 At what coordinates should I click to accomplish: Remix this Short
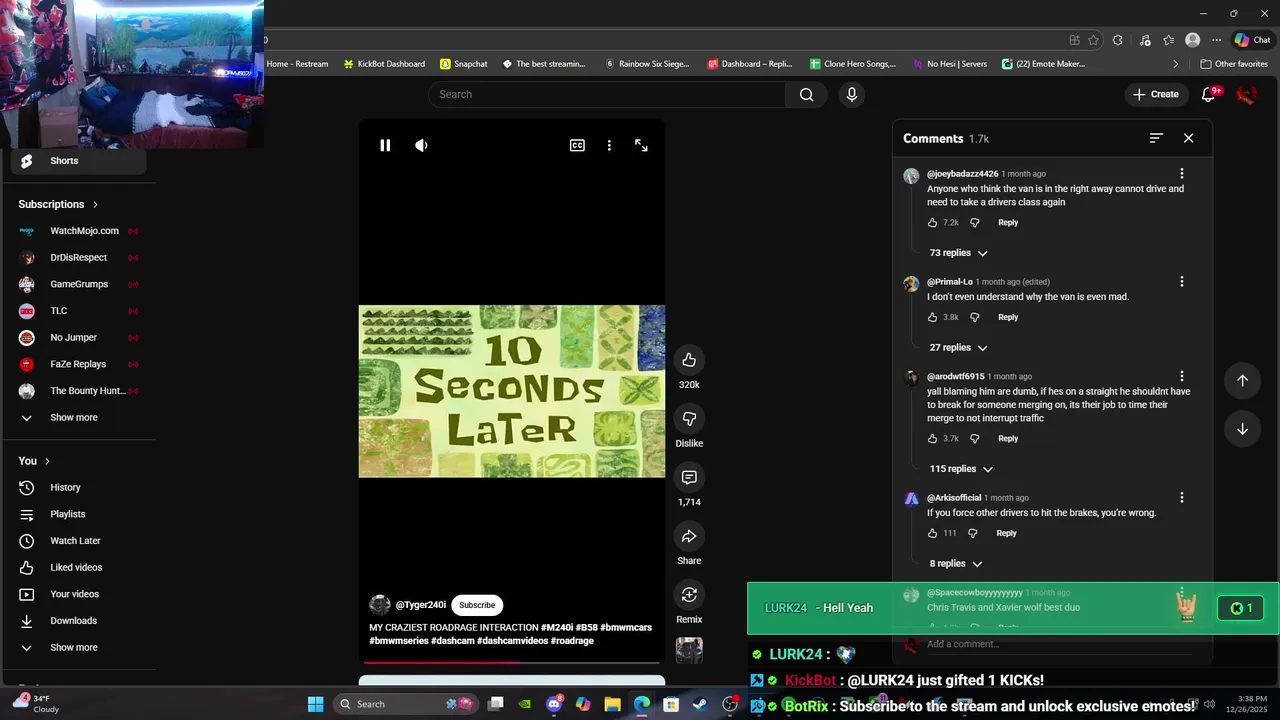689,595
